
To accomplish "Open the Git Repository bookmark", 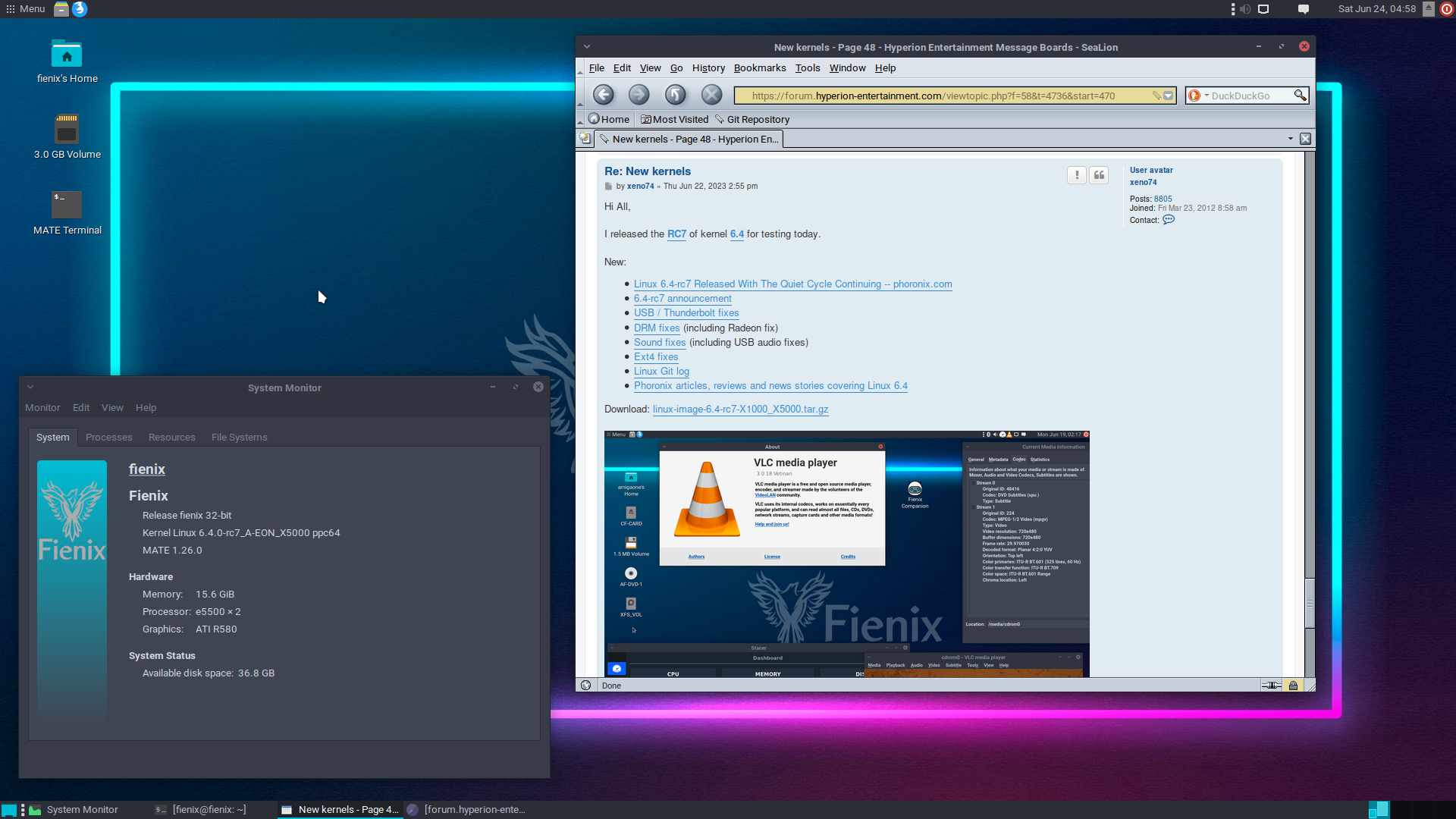I will [x=752, y=120].
